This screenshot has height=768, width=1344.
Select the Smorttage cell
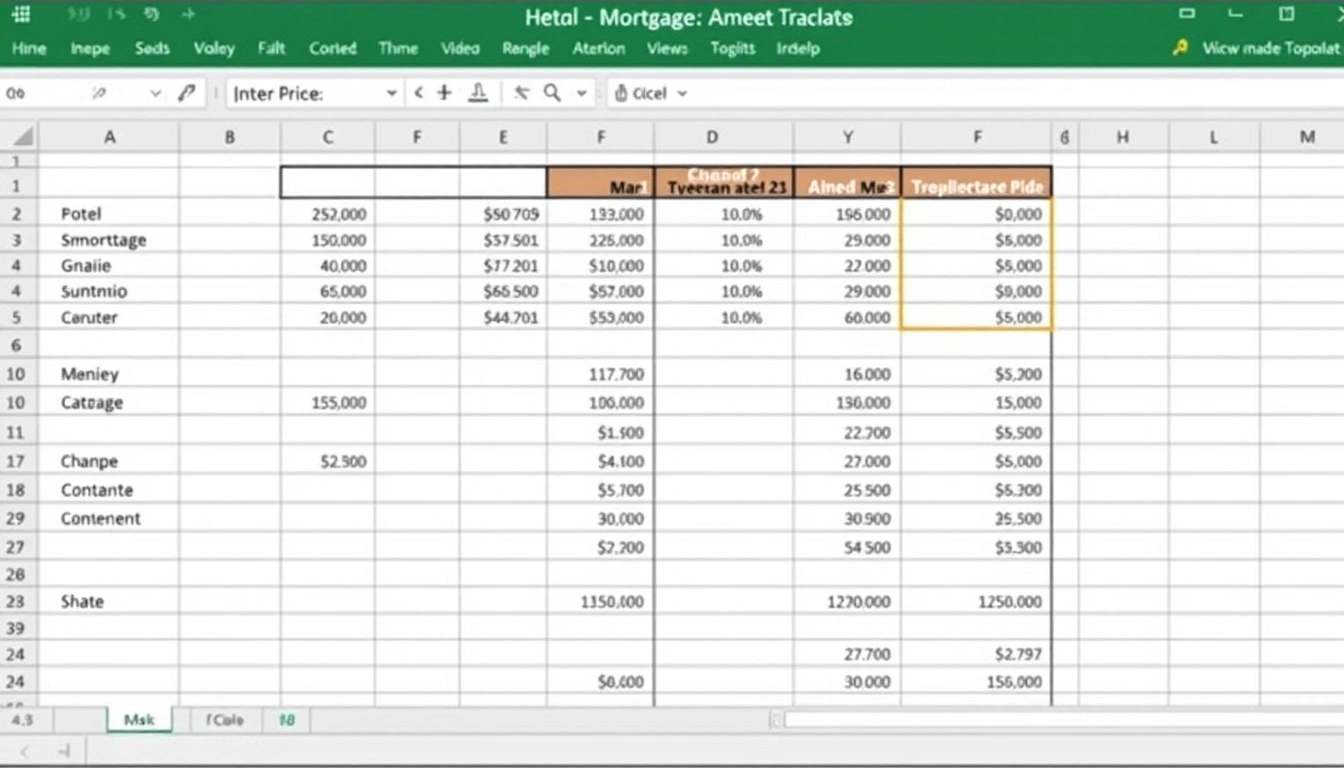[x=109, y=240]
